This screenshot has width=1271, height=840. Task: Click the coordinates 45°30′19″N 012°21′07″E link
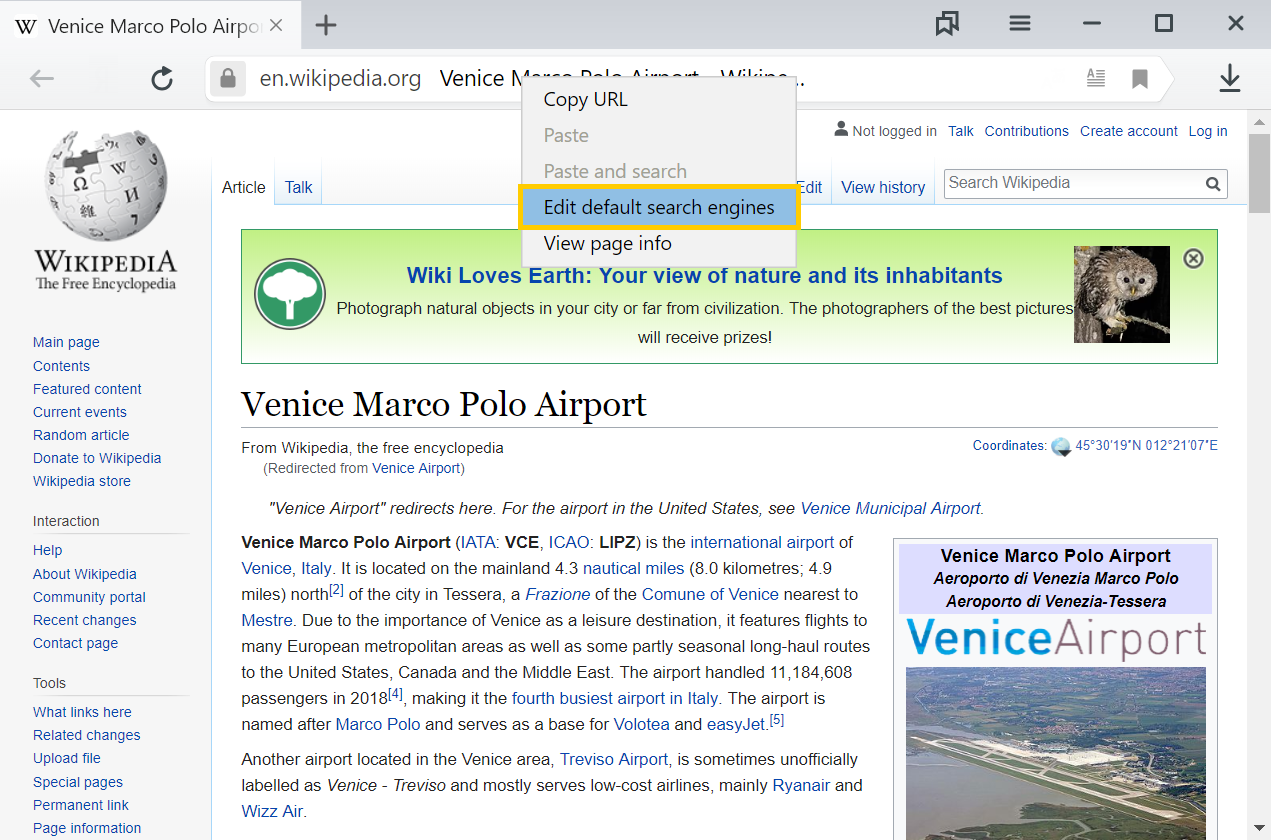pos(1146,445)
